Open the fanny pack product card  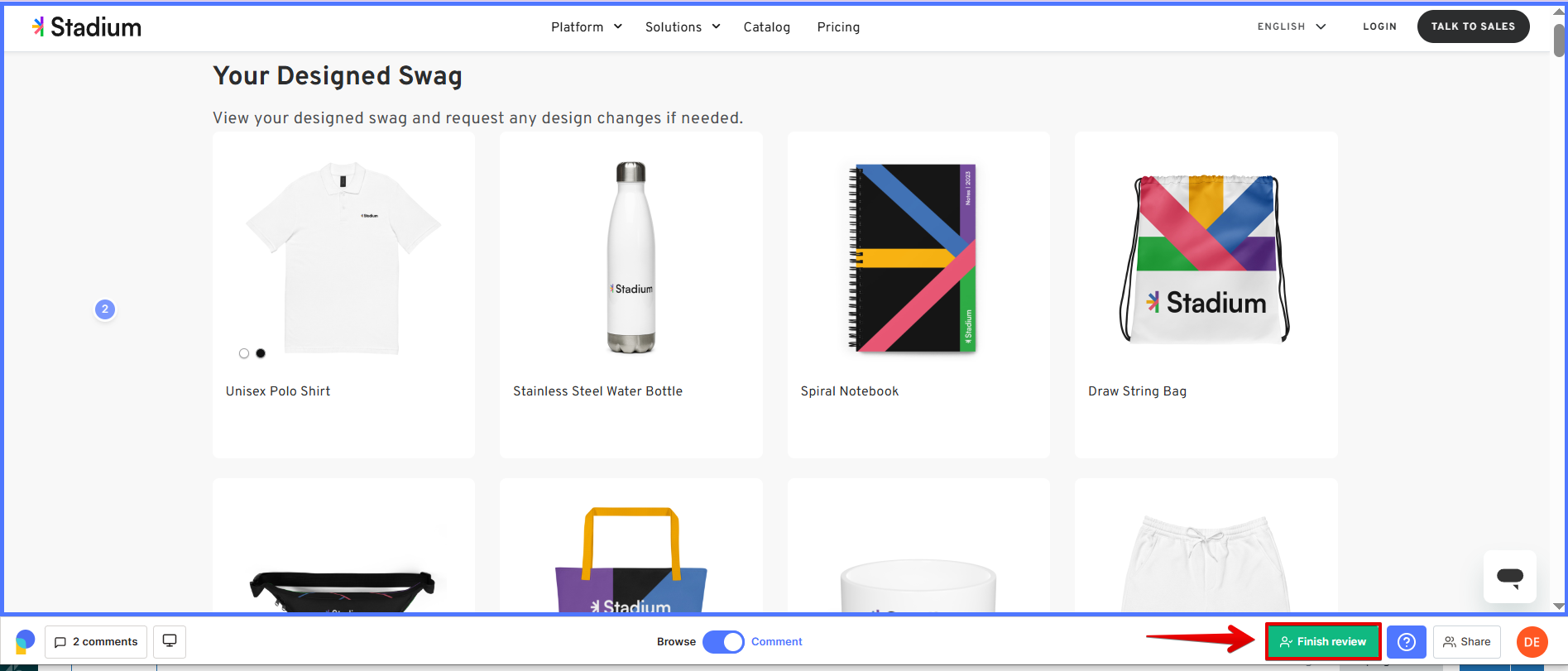[x=343, y=546]
